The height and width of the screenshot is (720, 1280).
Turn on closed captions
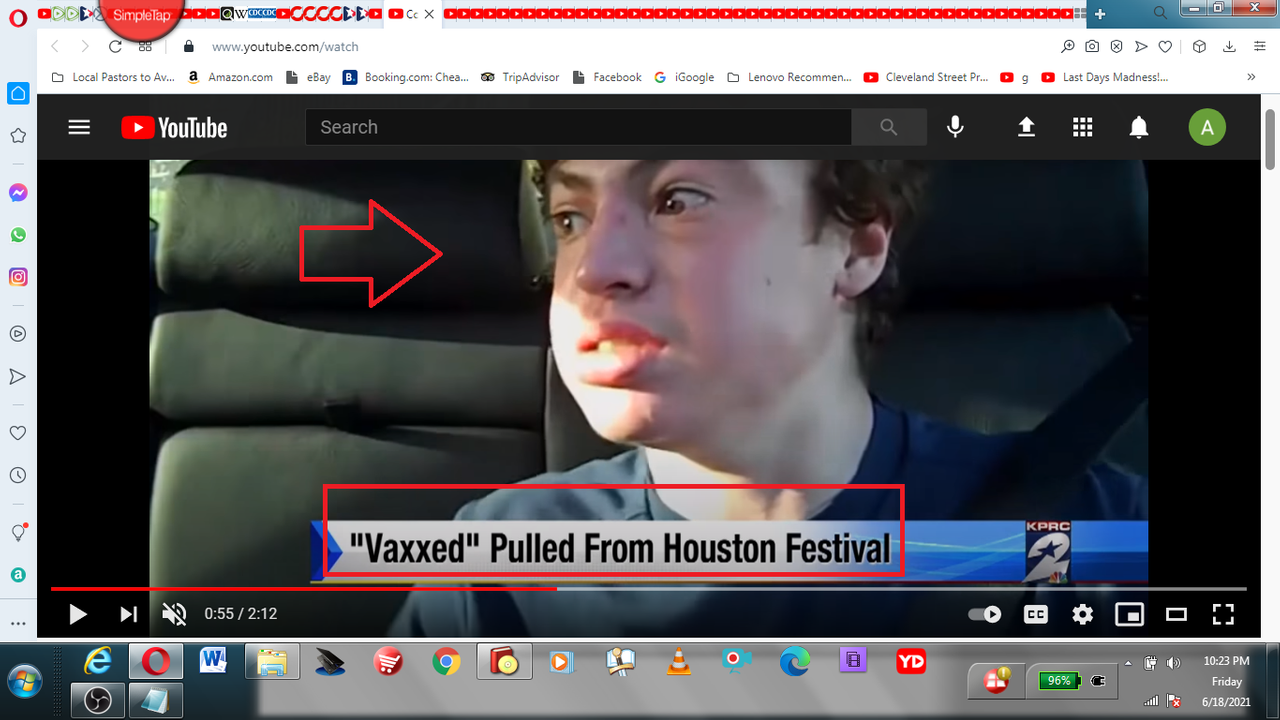pos(1036,614)
